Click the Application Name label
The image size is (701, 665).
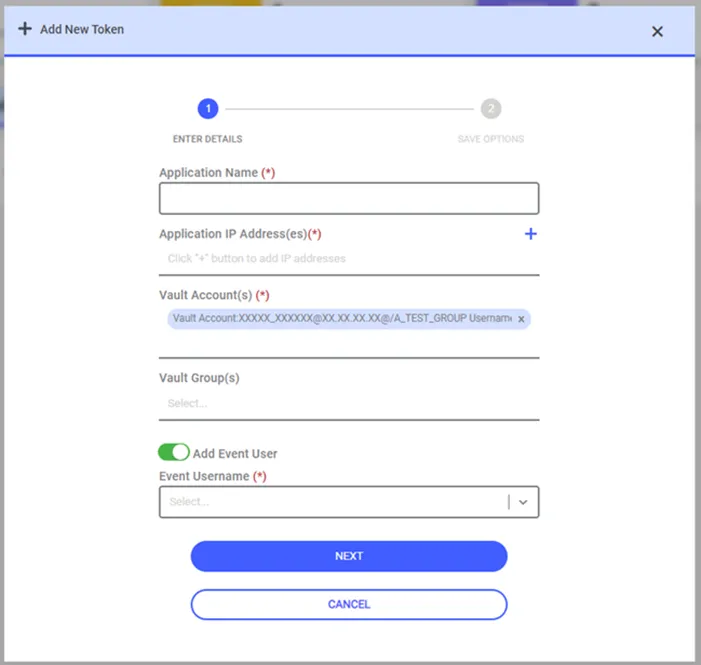tap(217, 173)
